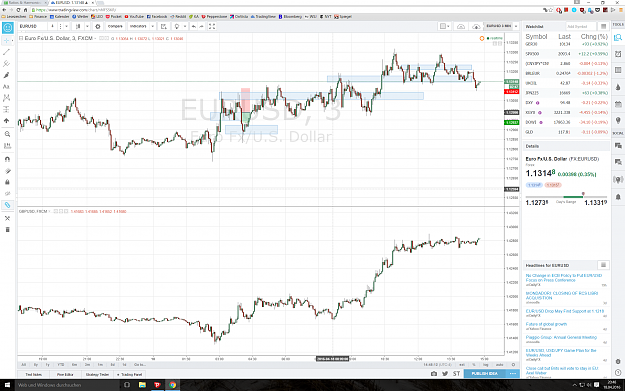Screen dimensions: 625x391
Task: Click the Compare button
Action: click(x=115, y=26)
